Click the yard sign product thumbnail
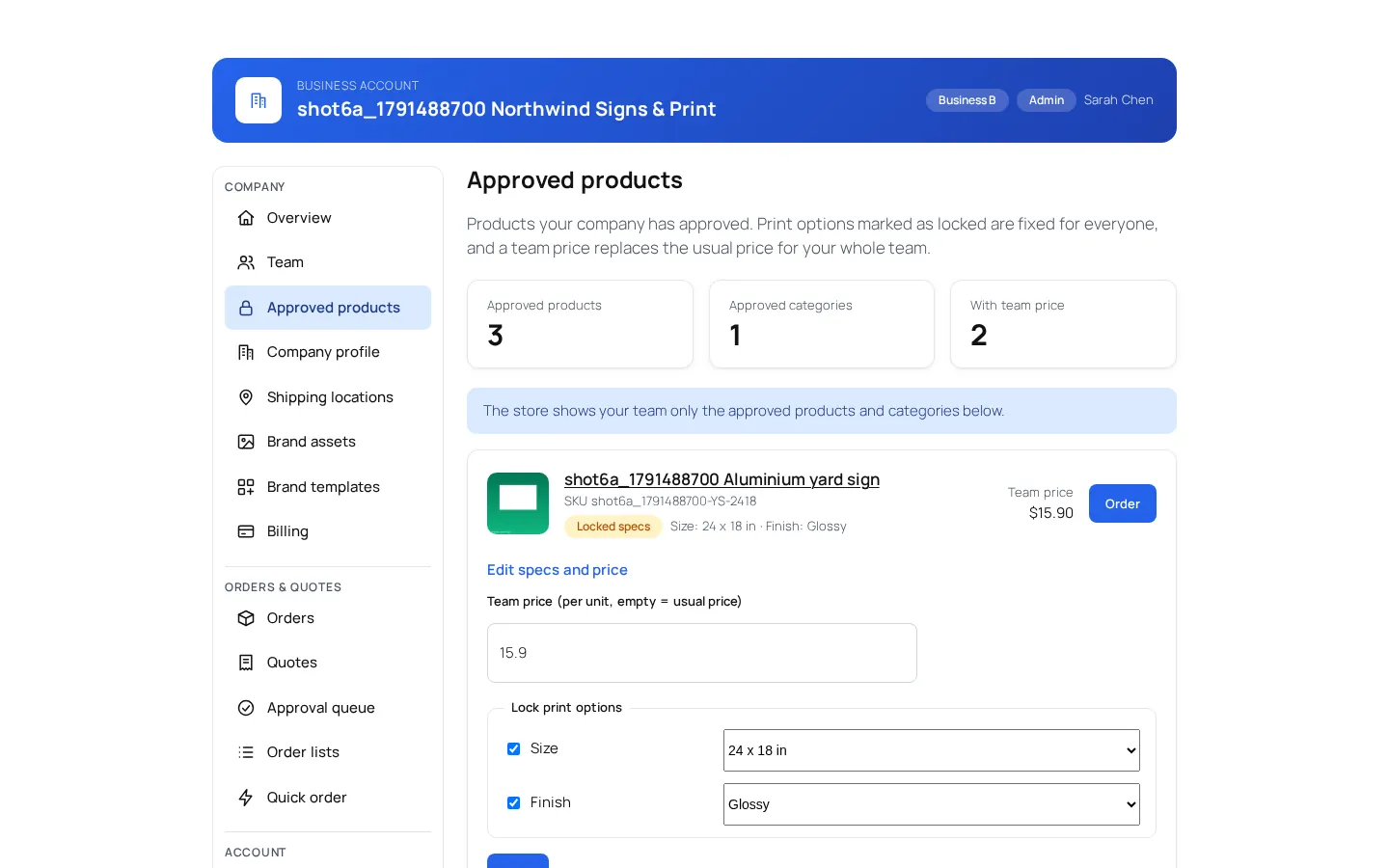The image size is (1389, 868). click(518, 503)
